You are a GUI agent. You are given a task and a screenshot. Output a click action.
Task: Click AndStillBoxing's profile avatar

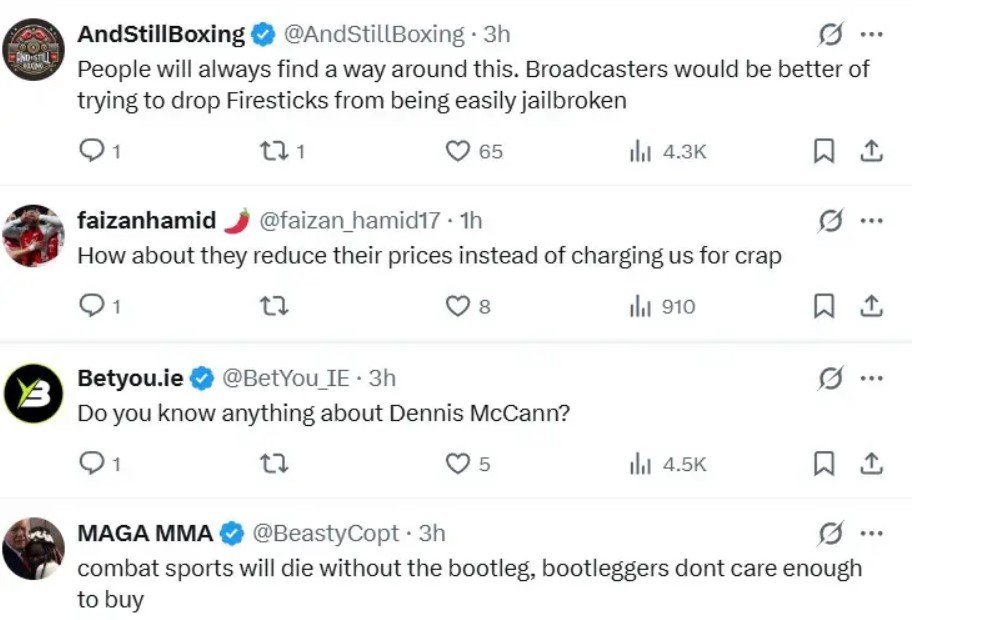point(34,48)
